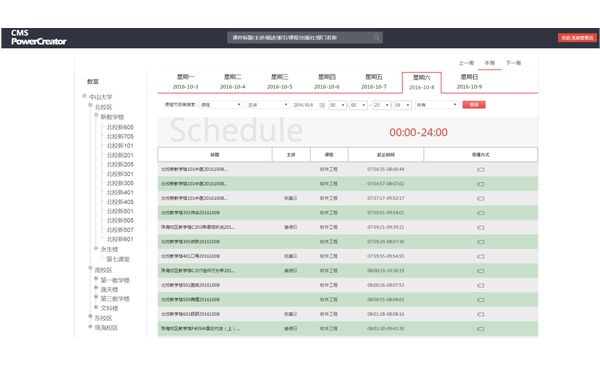Open the calendar icon beside 2016-10-8
600x369 pixels.
(322, 105)
